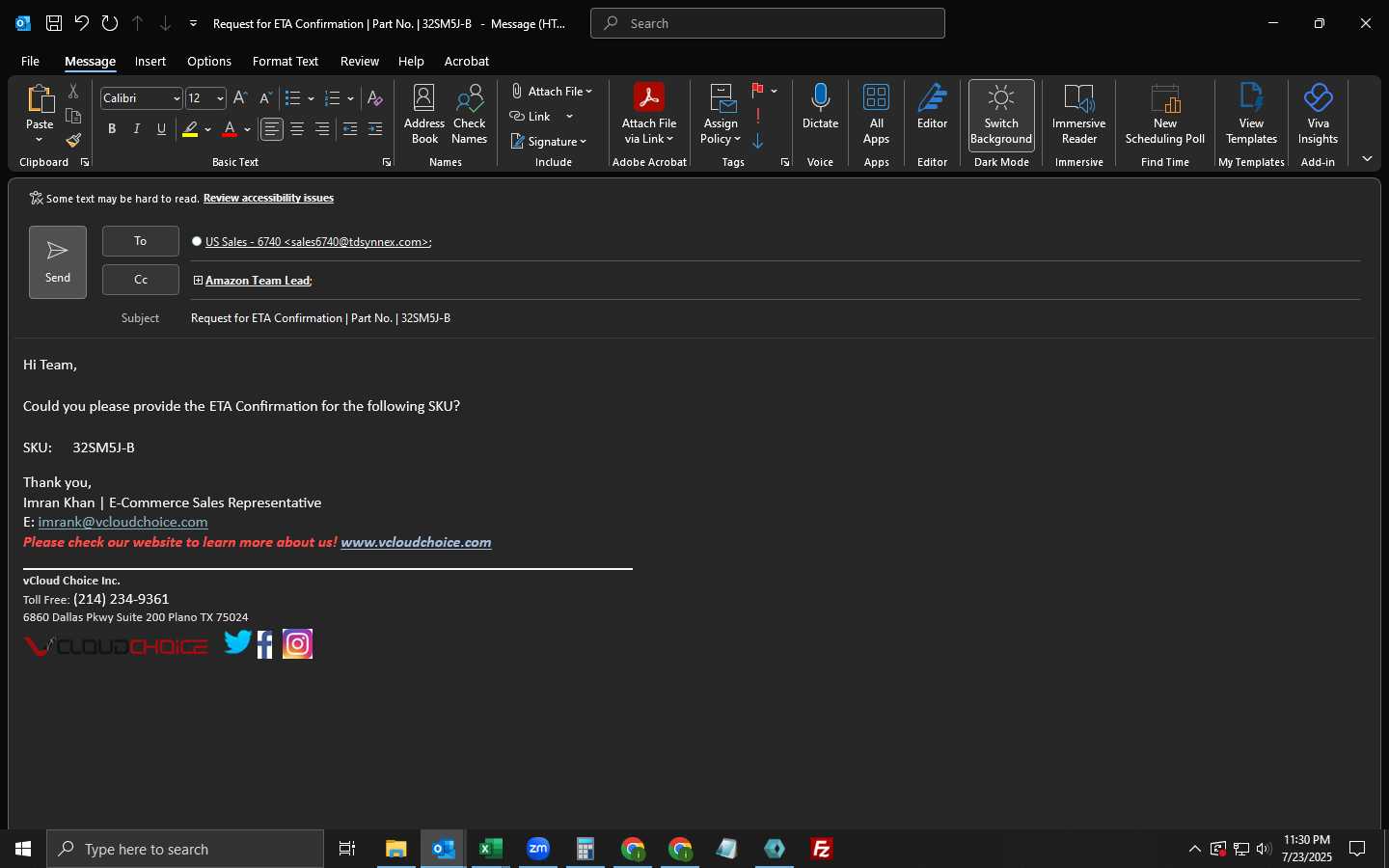Screen dimensions: 1389x868
Task: Open Basic Text dialog launcher
Action: 387,162
